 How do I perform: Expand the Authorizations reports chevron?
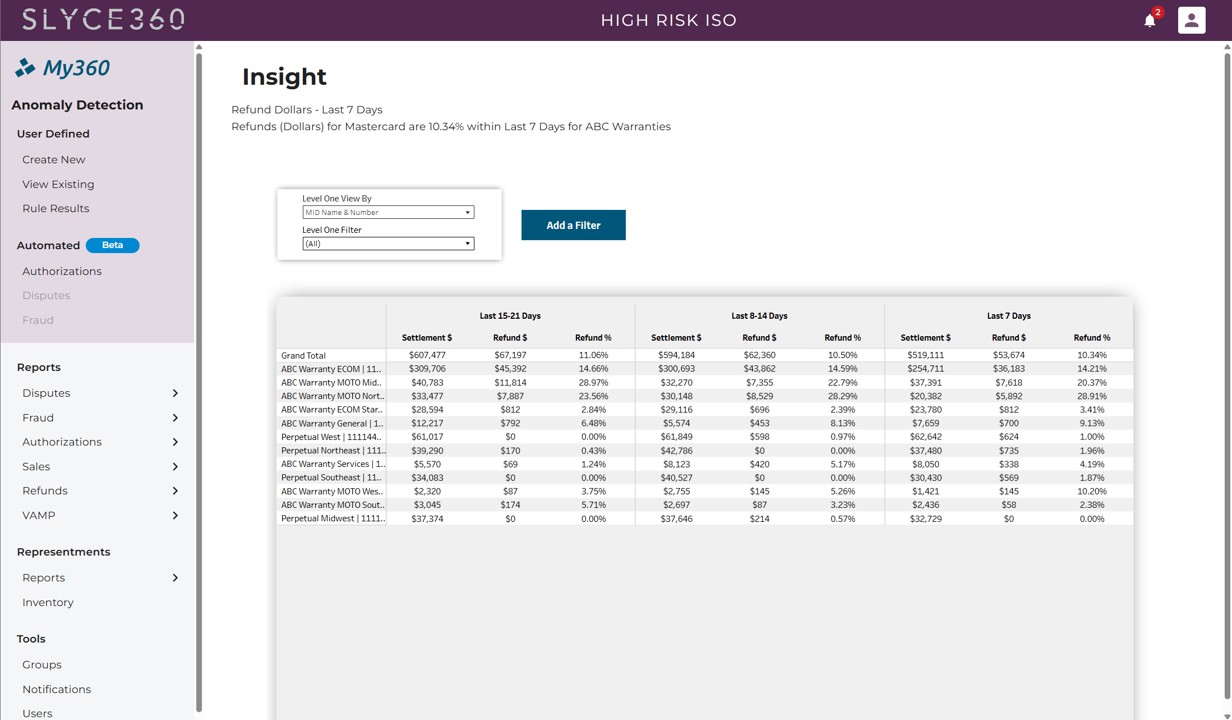(x=175, y=442)
